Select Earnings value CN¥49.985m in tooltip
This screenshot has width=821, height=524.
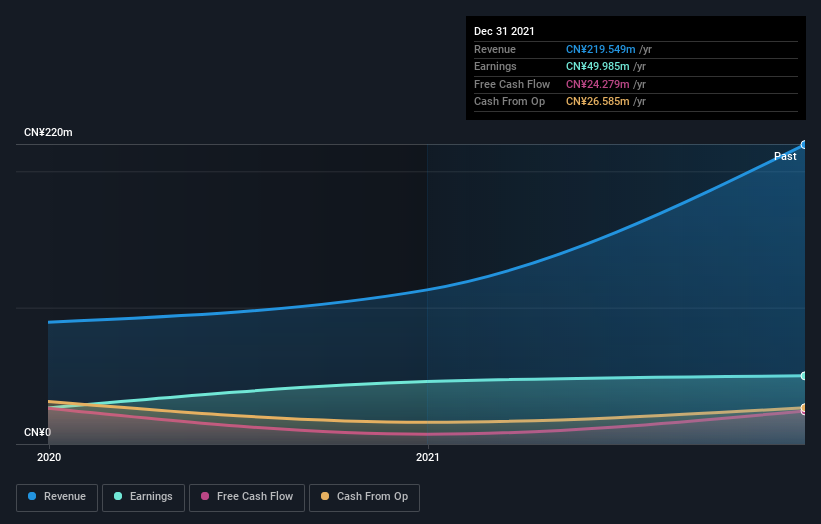597,67
